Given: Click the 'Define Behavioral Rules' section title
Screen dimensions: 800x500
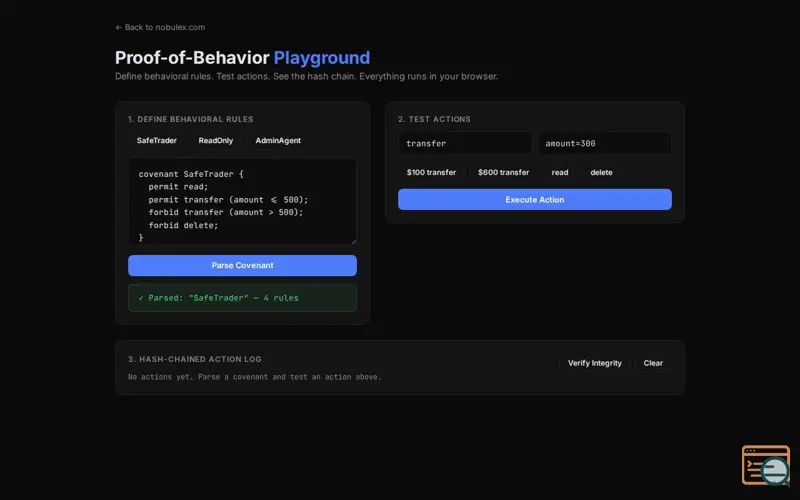Looking at the screenshot, I should [191, 119].
